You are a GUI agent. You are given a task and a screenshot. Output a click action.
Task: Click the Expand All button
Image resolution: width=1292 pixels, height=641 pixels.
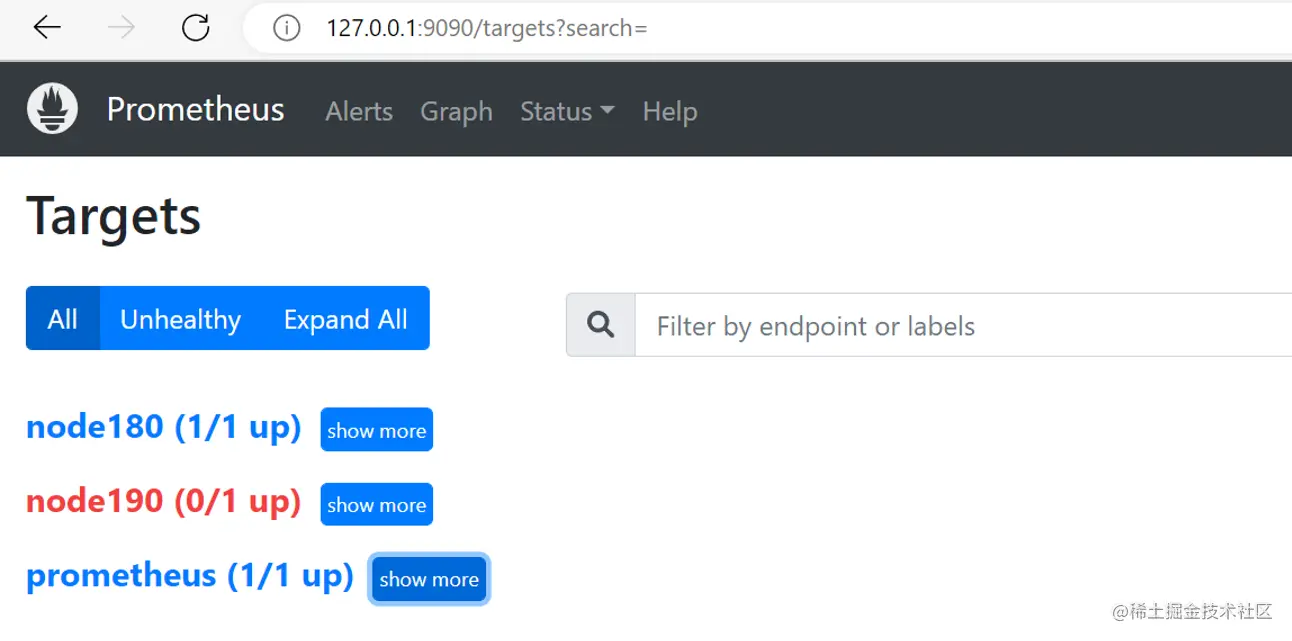coord(346,318)
